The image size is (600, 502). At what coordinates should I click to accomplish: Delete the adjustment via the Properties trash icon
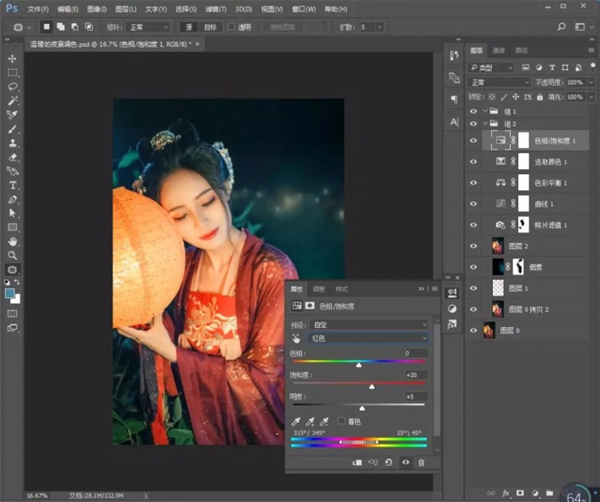click(x=421, y=462)
